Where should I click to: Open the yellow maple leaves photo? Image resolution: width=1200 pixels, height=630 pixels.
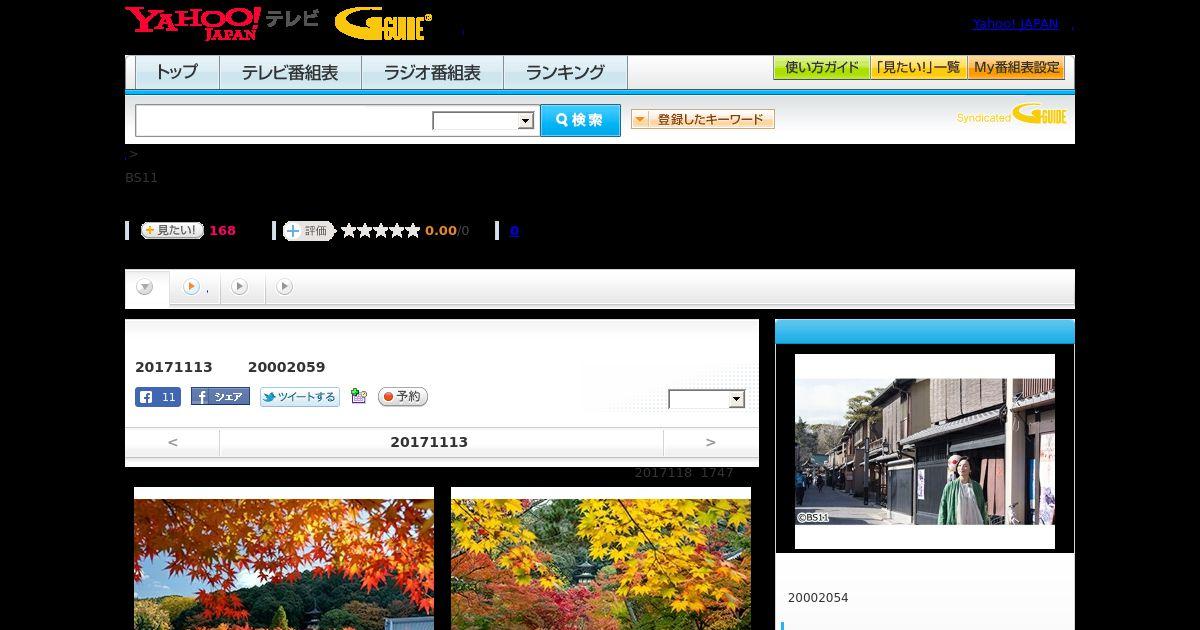pyautogui.click(x=601, y=558)
